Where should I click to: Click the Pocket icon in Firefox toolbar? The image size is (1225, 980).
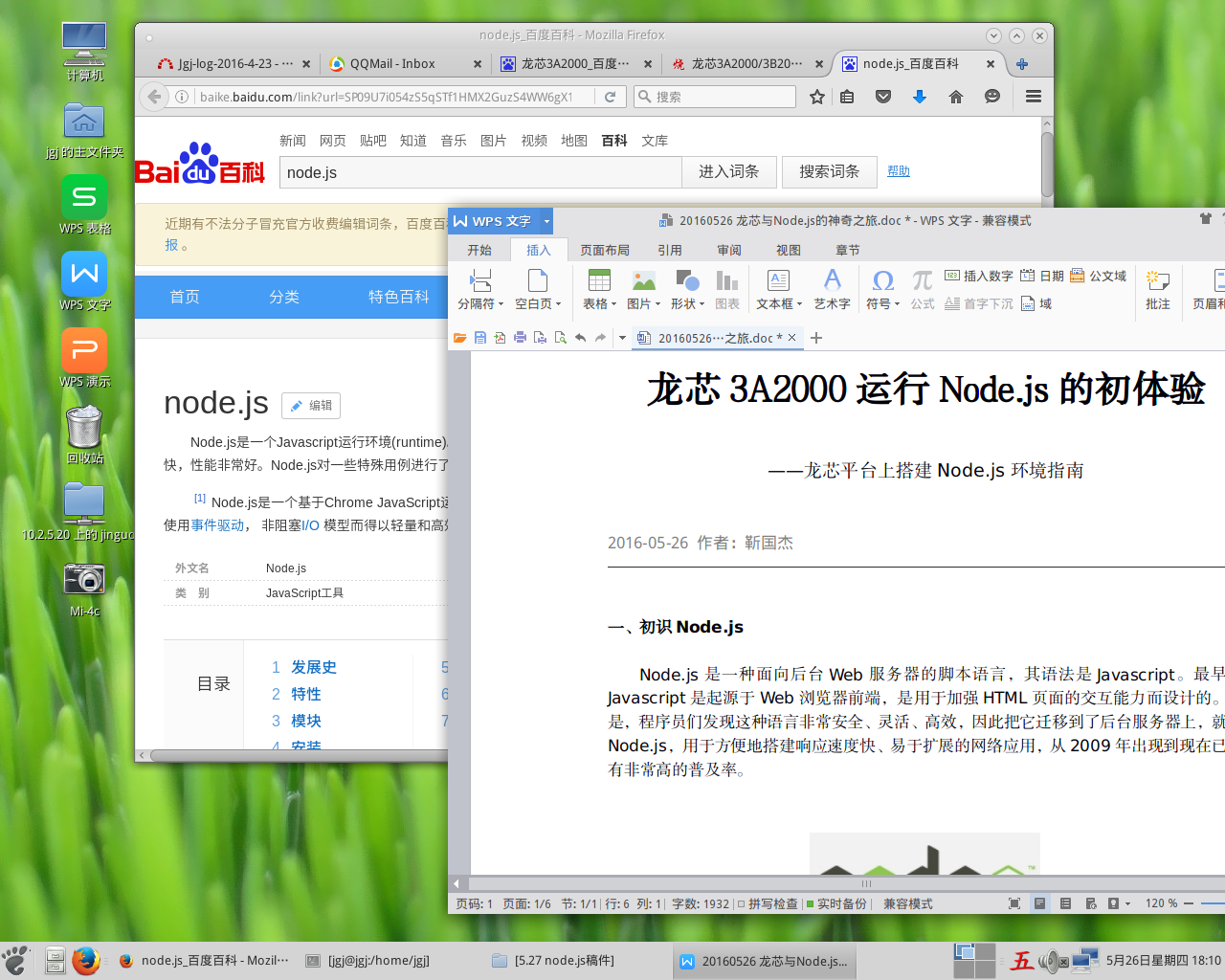coord(883,97)
